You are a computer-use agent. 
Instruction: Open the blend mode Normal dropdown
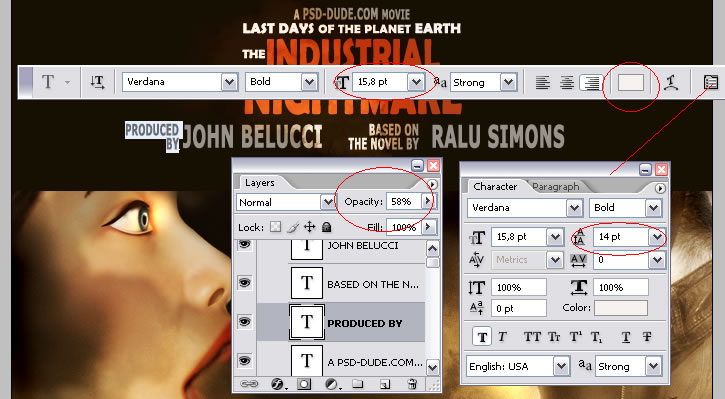(x=328, y=202)
